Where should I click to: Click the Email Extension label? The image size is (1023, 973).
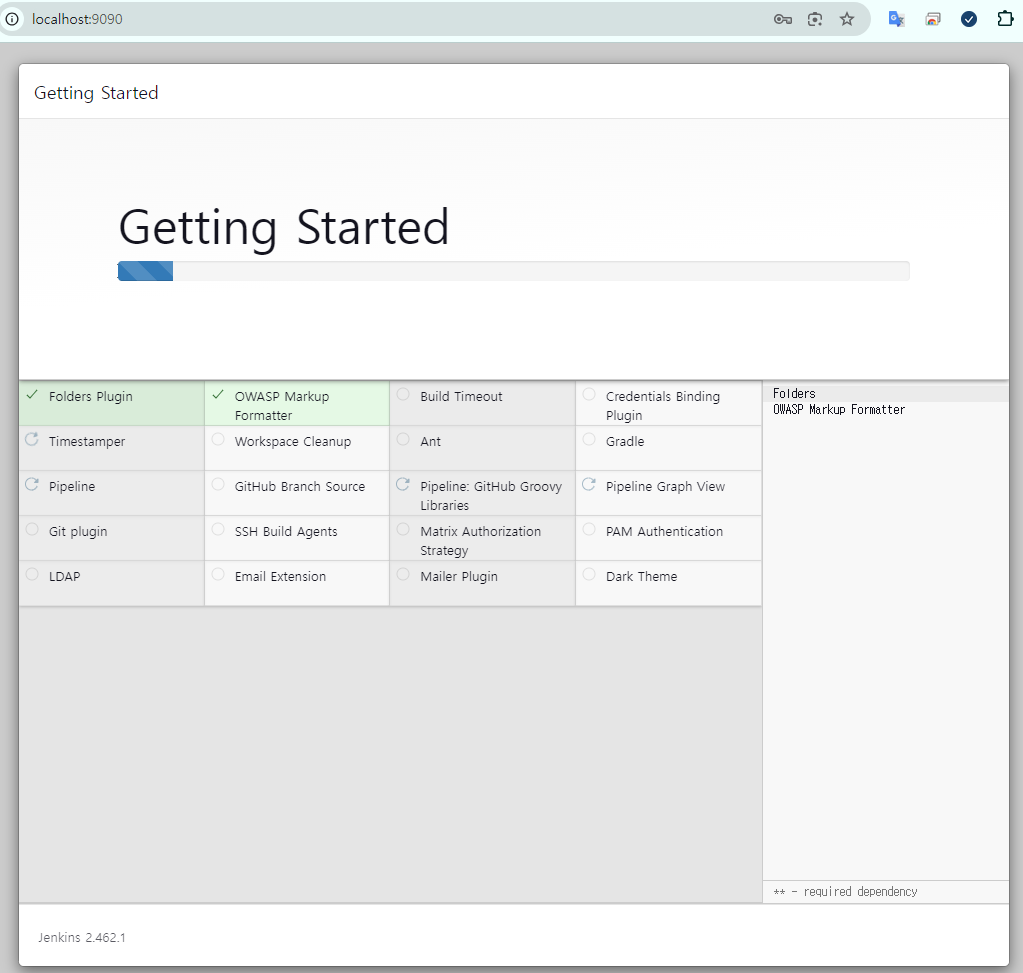tap(280, 577)
